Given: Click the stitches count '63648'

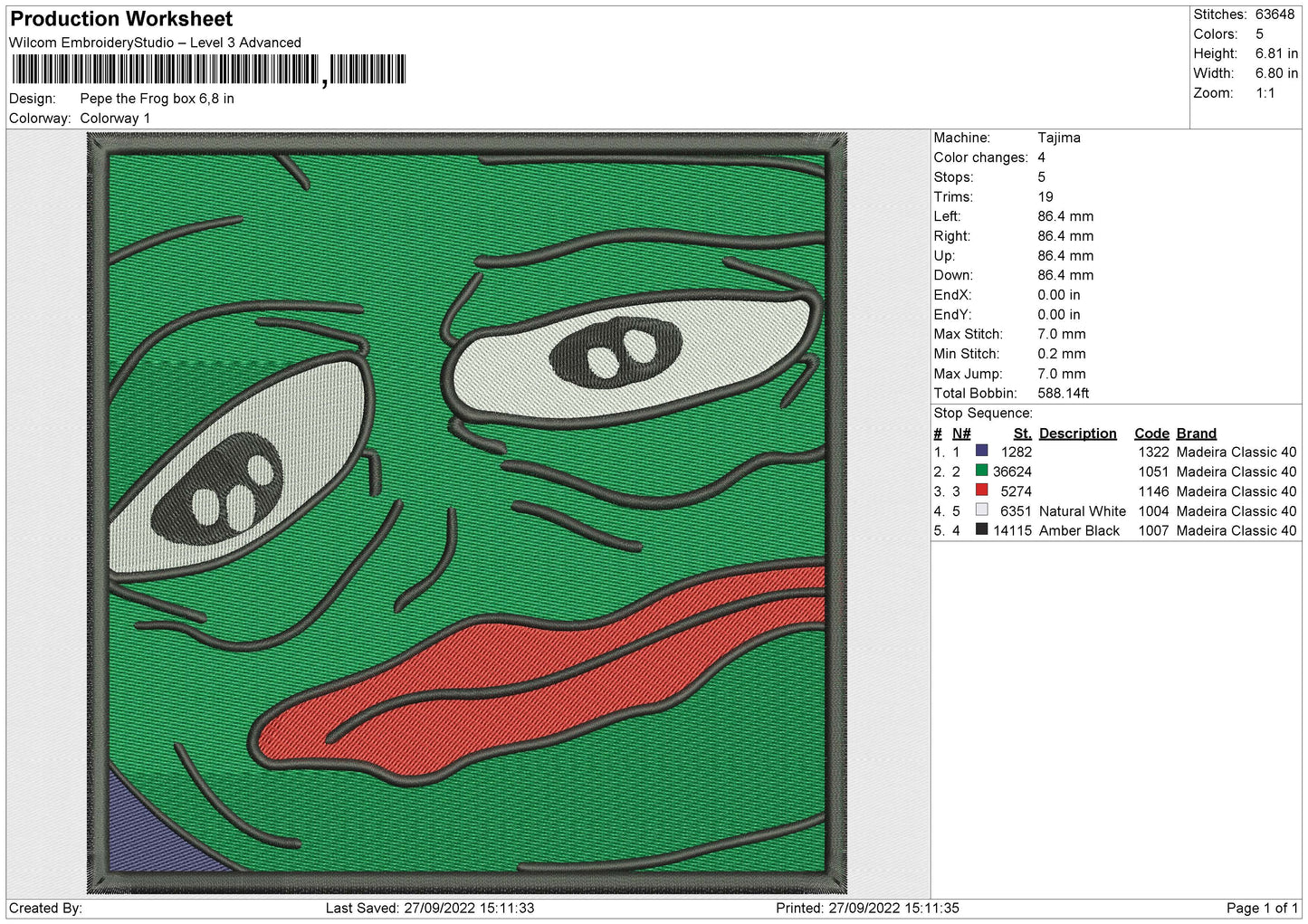Looking at the screenshot, I should point(1275,14).
